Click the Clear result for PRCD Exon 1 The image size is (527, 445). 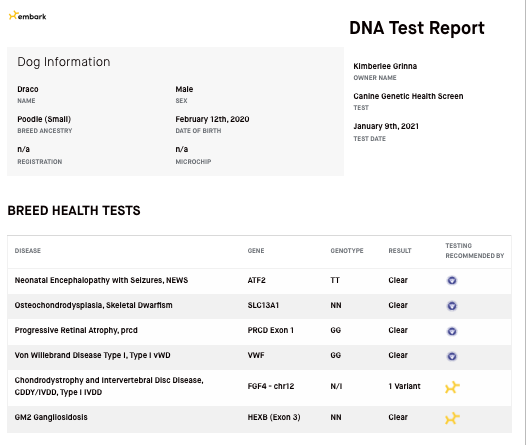click(x=398, y=330)
